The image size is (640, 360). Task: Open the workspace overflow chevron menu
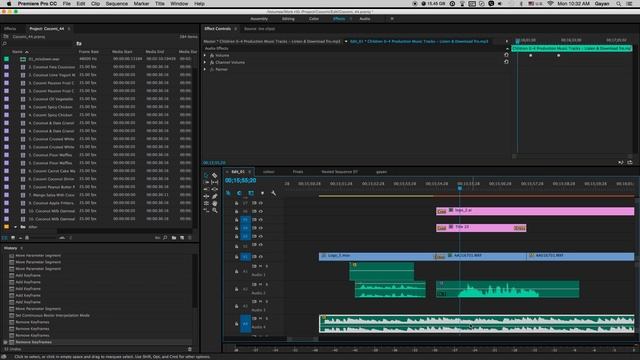coord(392,19)
